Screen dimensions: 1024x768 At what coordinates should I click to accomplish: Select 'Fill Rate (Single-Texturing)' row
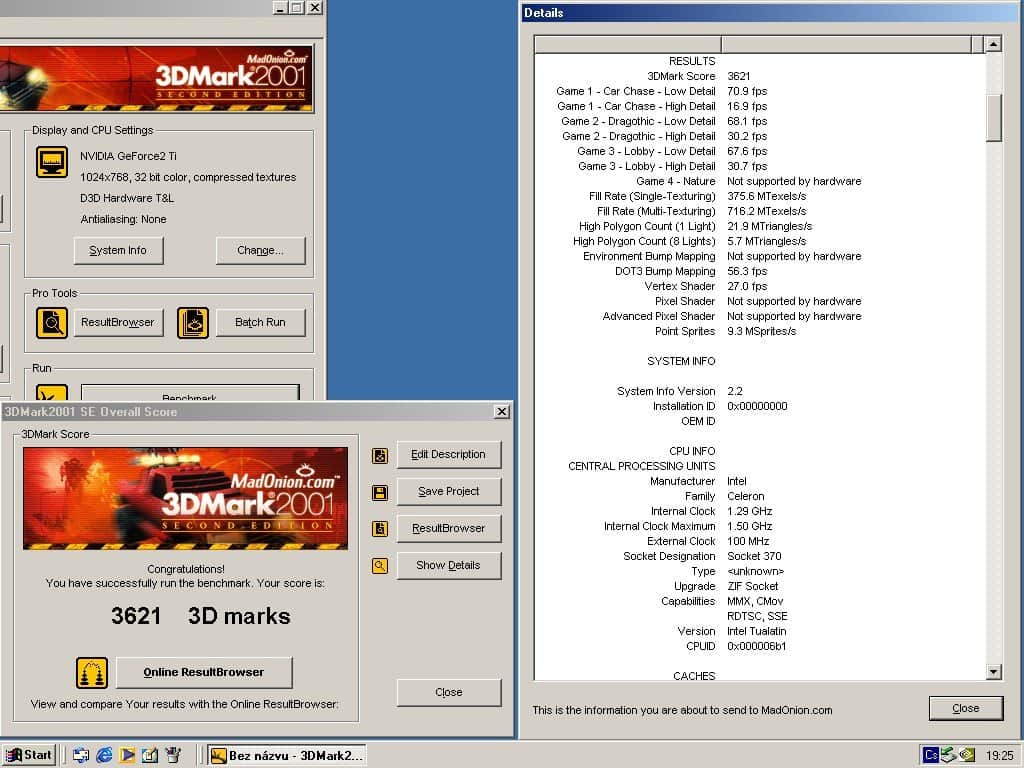tap(760, 197)
